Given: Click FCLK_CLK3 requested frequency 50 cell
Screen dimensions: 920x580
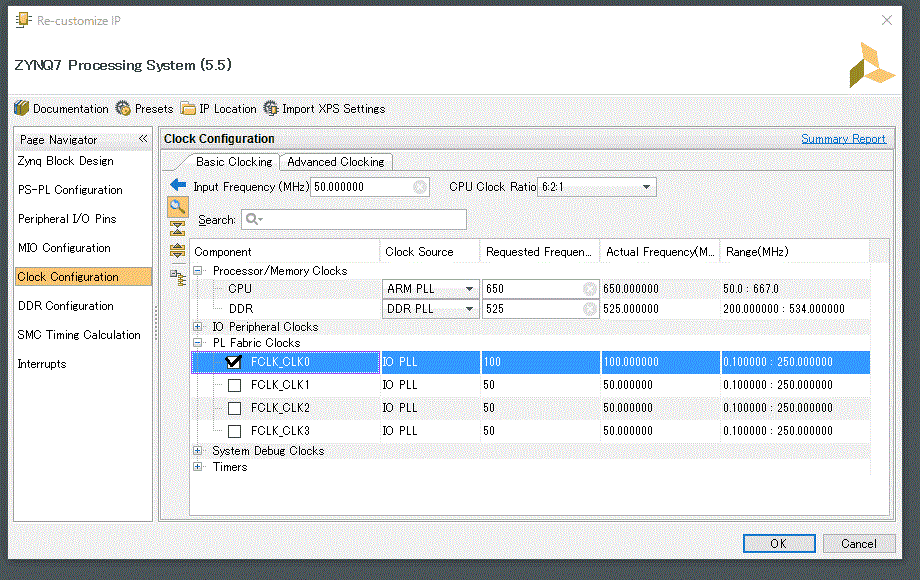Looking at the screenshot, I should pos(540,431).
